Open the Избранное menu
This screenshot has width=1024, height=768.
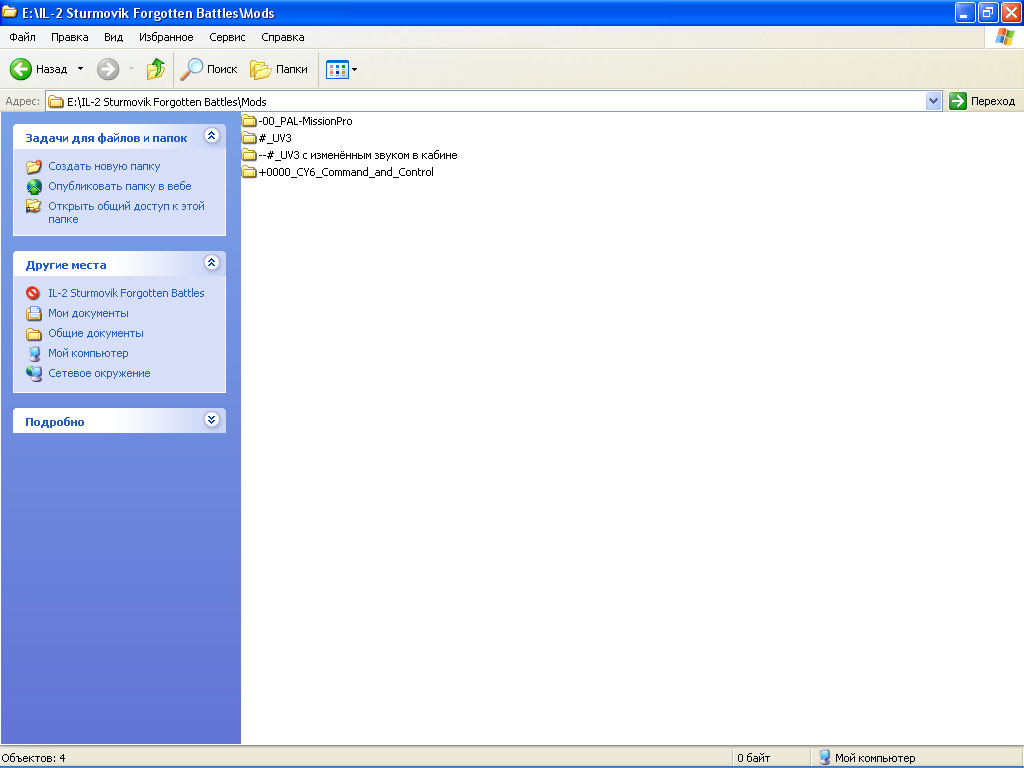pyautogui.click(x=166, y=37)
